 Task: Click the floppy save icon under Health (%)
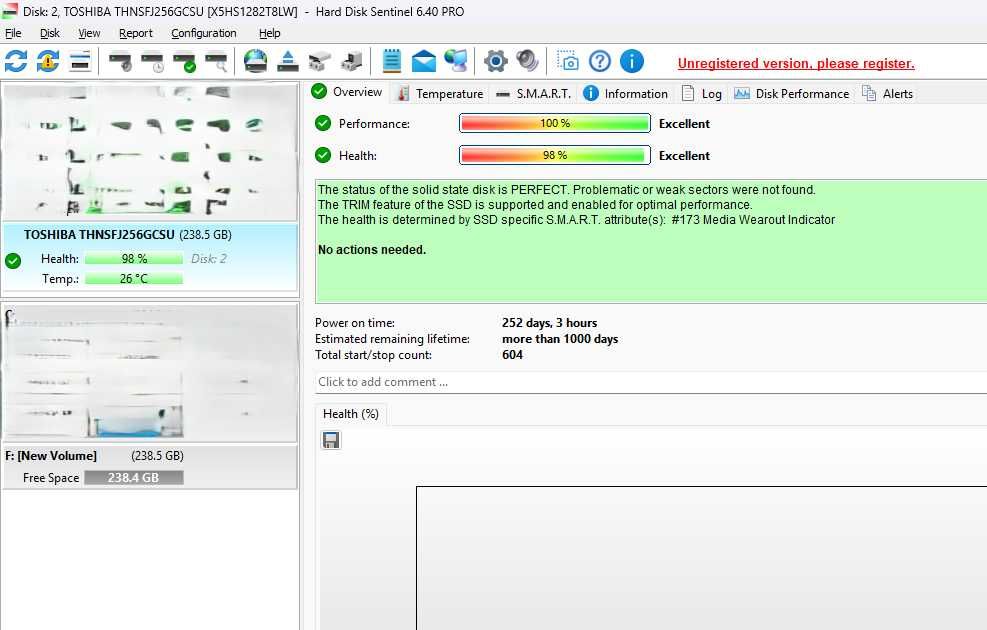click(x=331, y=440)
